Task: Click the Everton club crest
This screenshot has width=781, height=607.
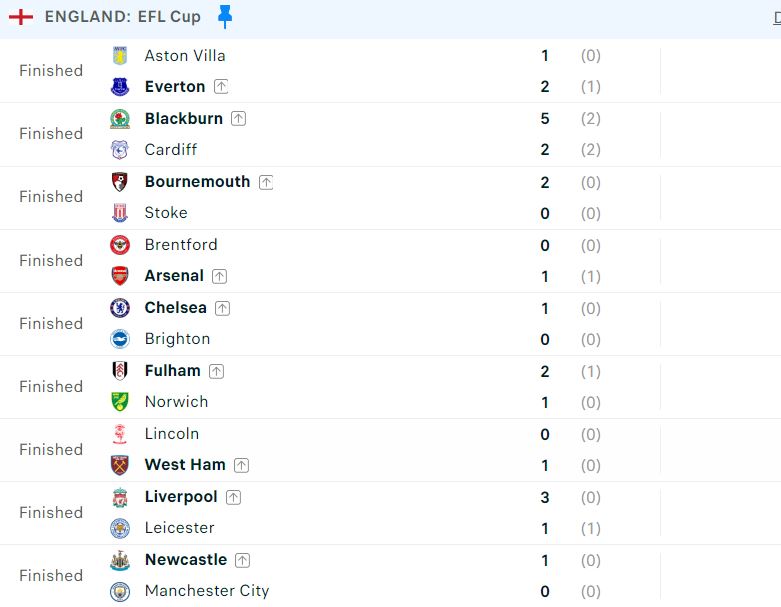Action: (120, 87)
